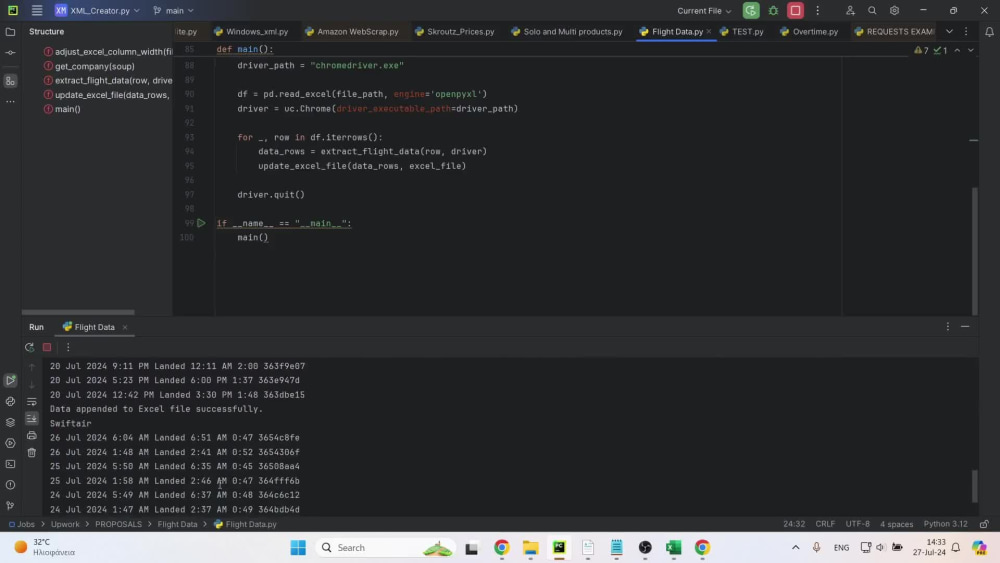Stop process in Run panel toolbar

[x=47, y=347]
